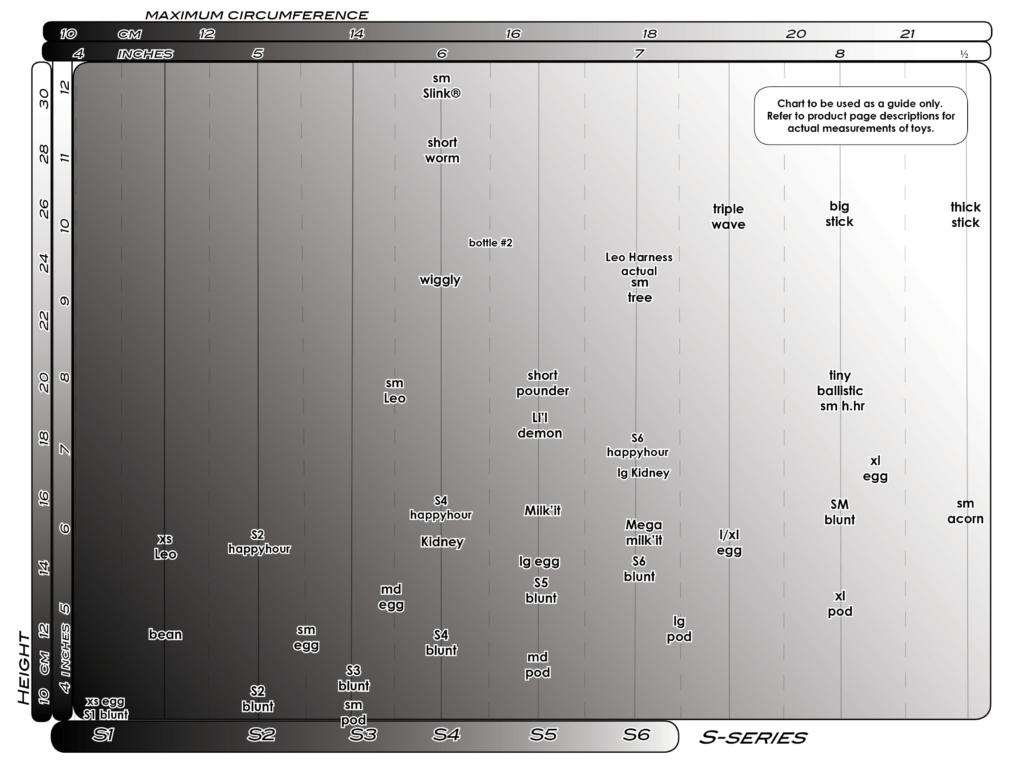This screenshot has height=772, width=1030.
Task: Click the 'sm Slink®' label
Action: click(x=441, y=86)
